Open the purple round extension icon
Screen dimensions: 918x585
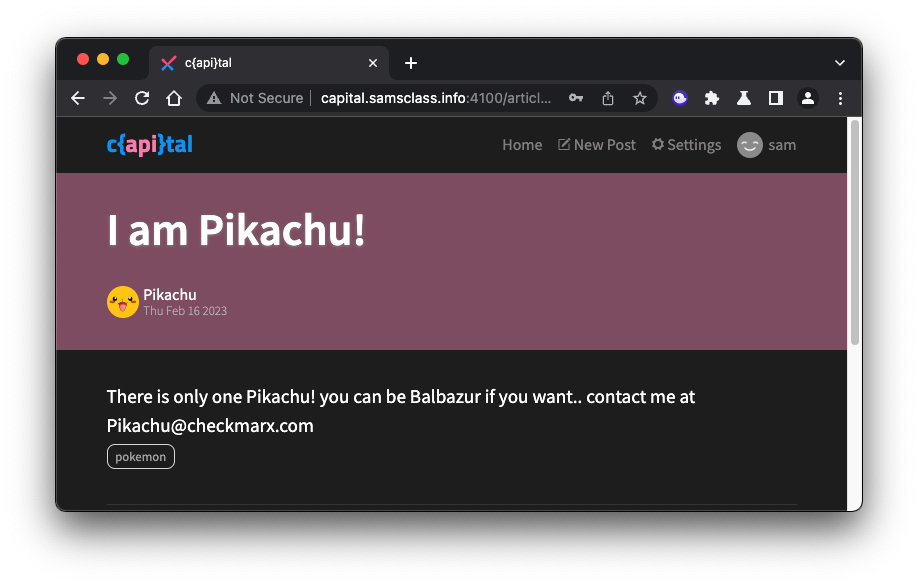[x=680, y=98]
